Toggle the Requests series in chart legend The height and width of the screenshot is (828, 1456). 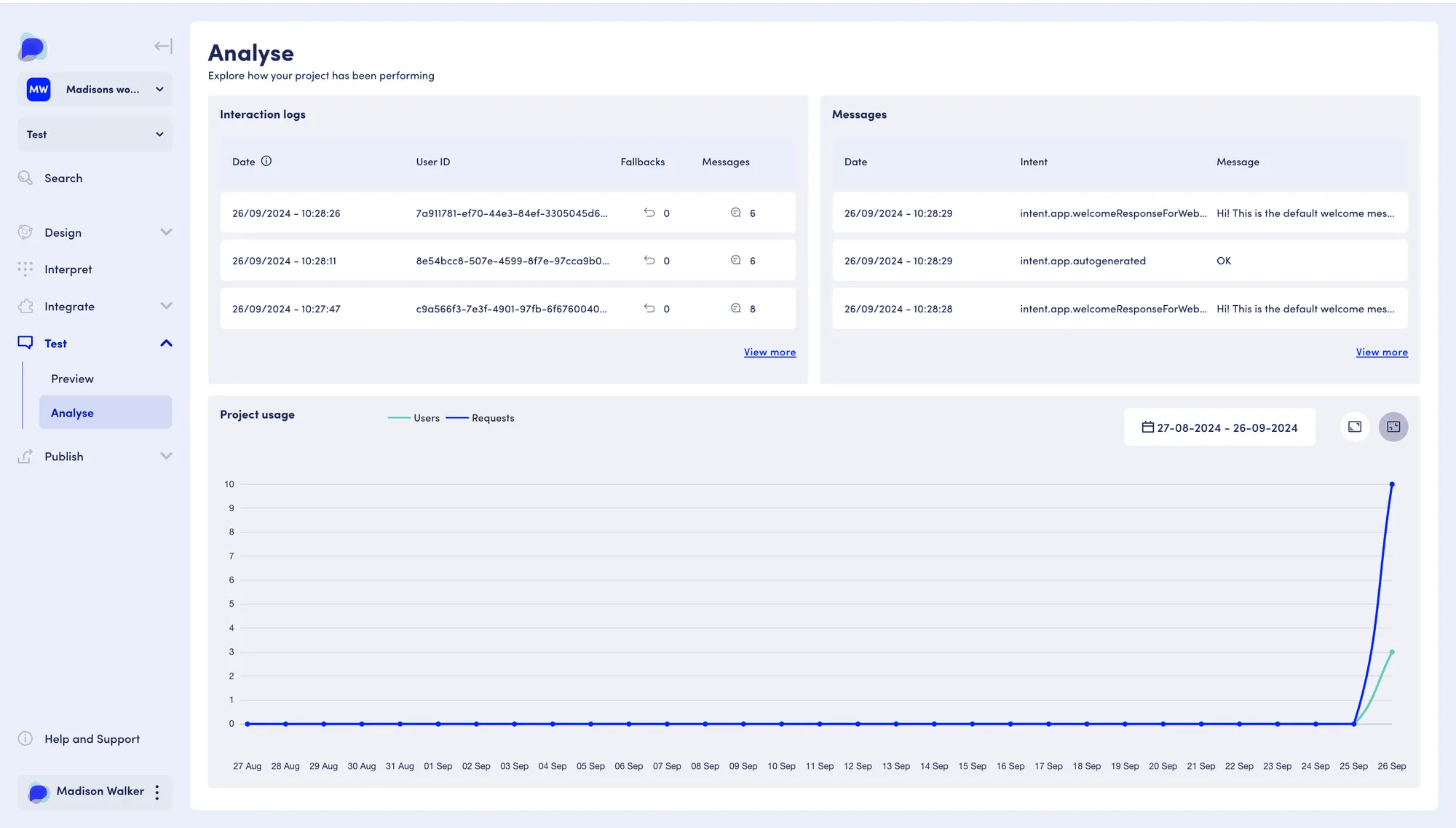tap(480, 418)
